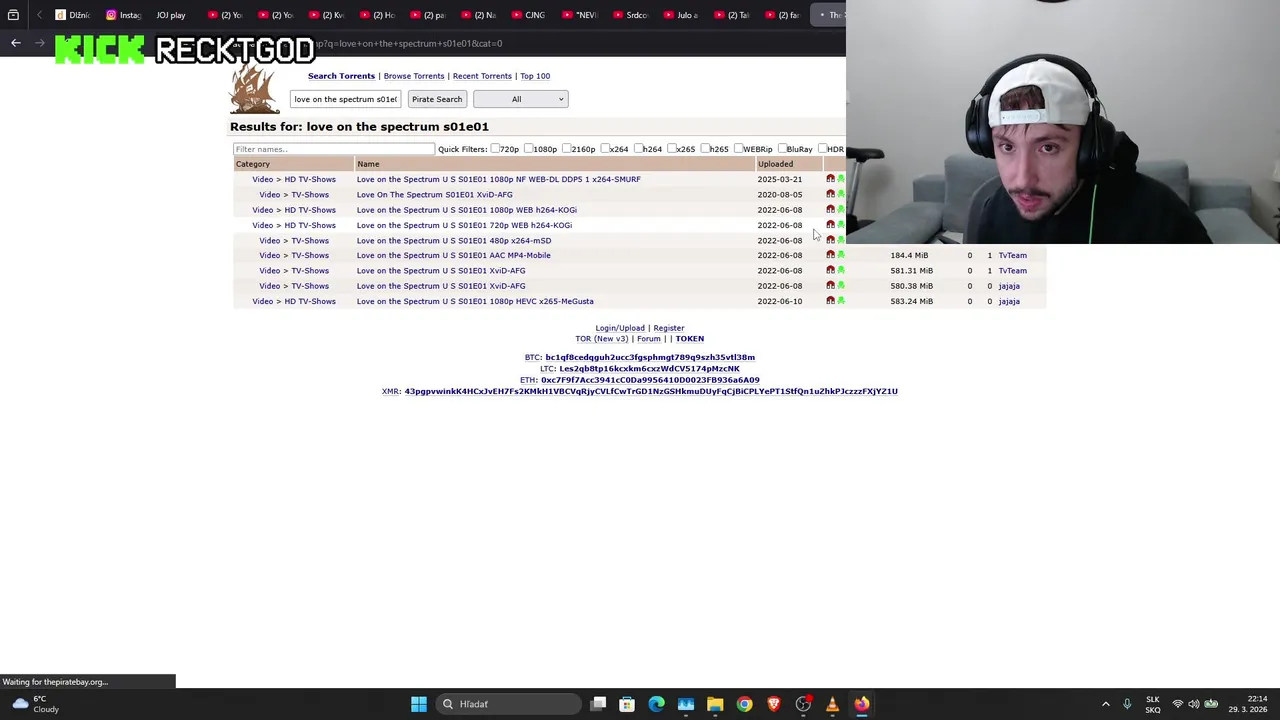Open the Forum link

[x=649, y=339]
